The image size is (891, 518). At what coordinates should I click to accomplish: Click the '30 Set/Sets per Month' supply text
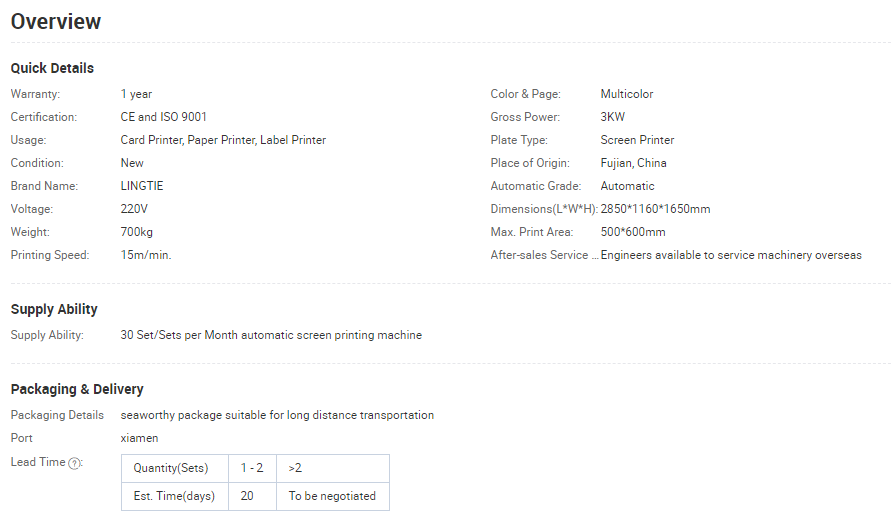[x=179, y=335]
